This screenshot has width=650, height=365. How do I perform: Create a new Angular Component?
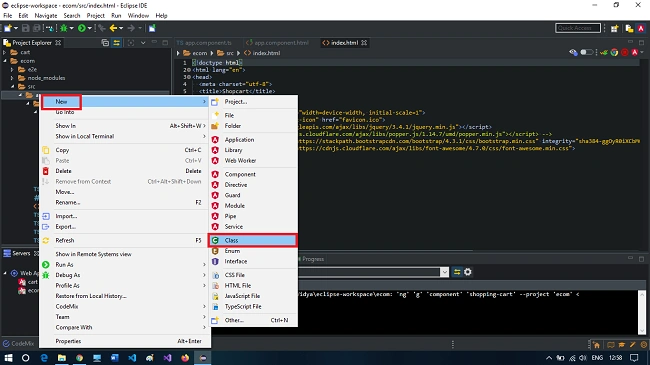(x=252, y=174)
